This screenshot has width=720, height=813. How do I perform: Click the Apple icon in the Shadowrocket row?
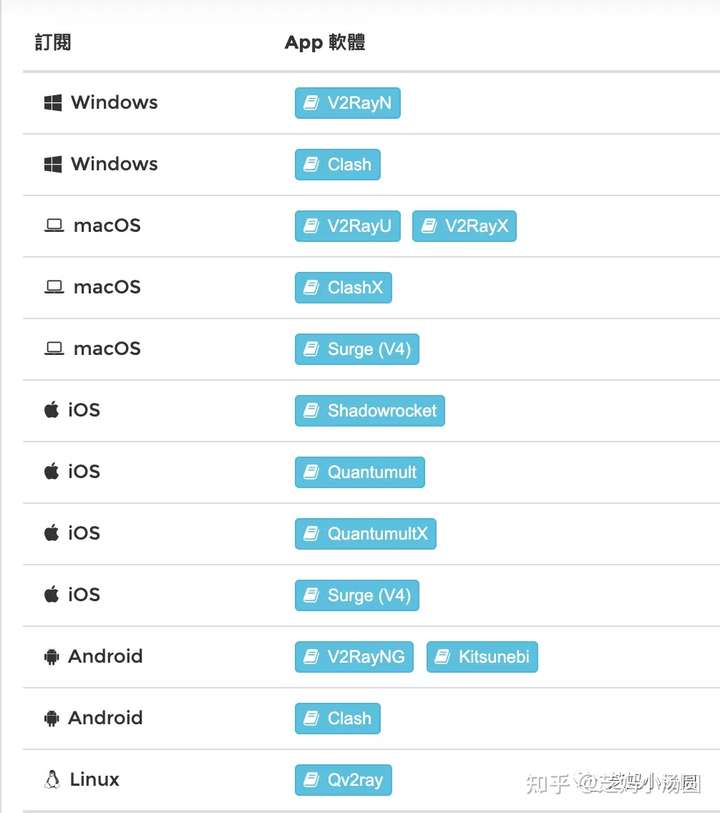(x=52, y=410)
